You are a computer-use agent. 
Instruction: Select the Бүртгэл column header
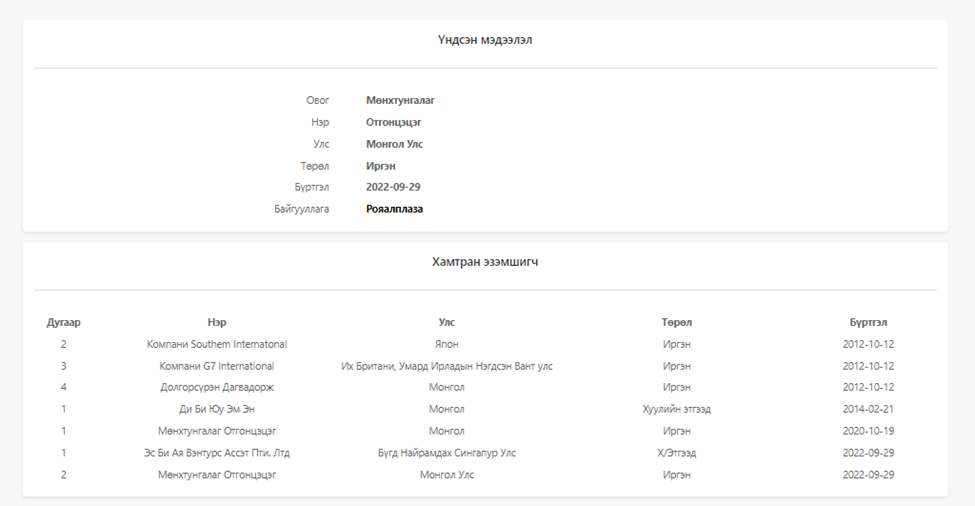(868, 322)
